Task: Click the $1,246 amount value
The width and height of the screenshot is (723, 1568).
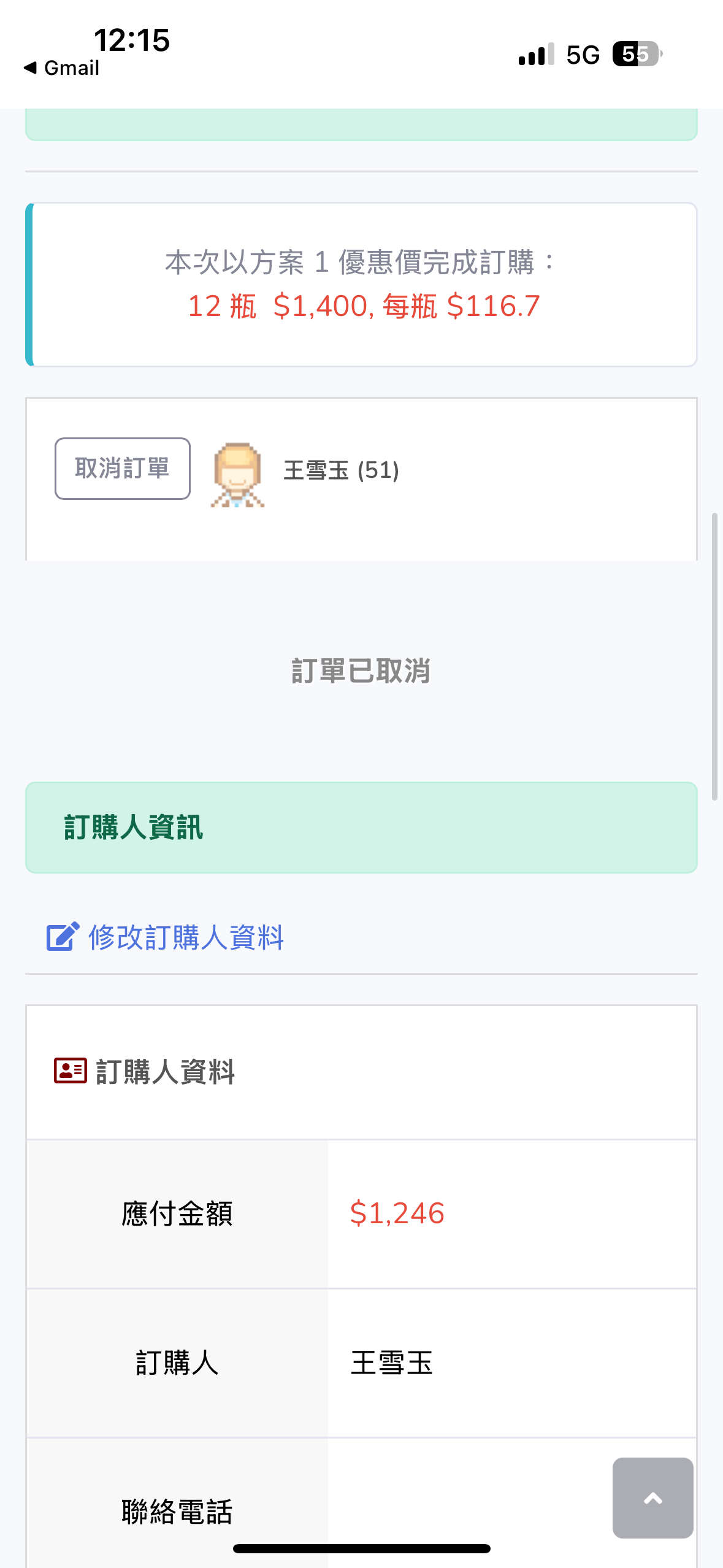Action: click(x=397, y=1213)
